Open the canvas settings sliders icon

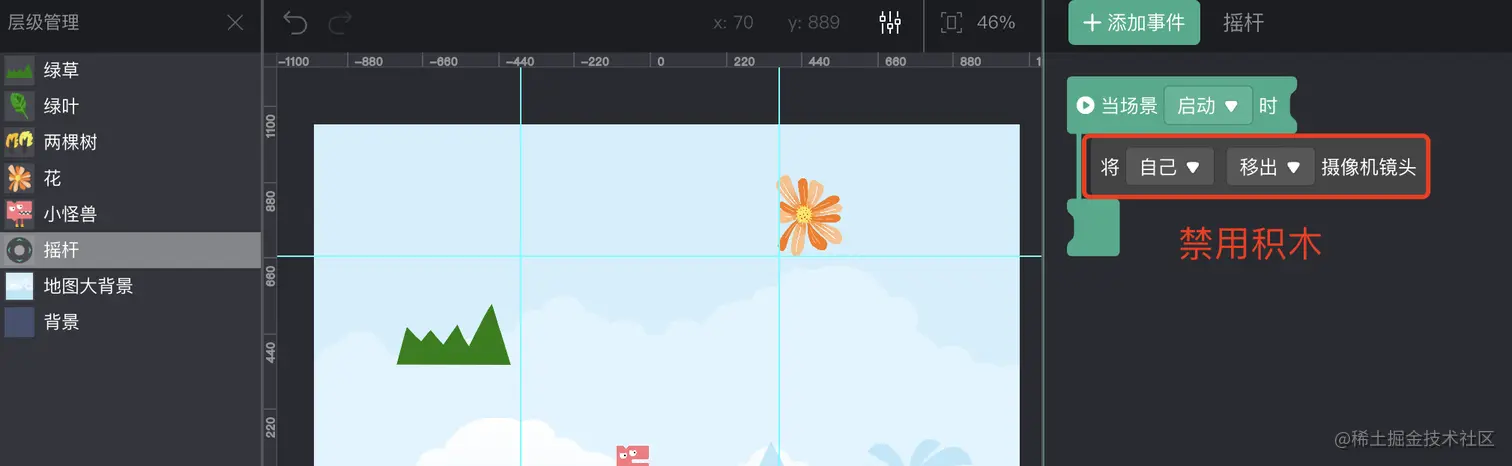click(x=890, y=22)
